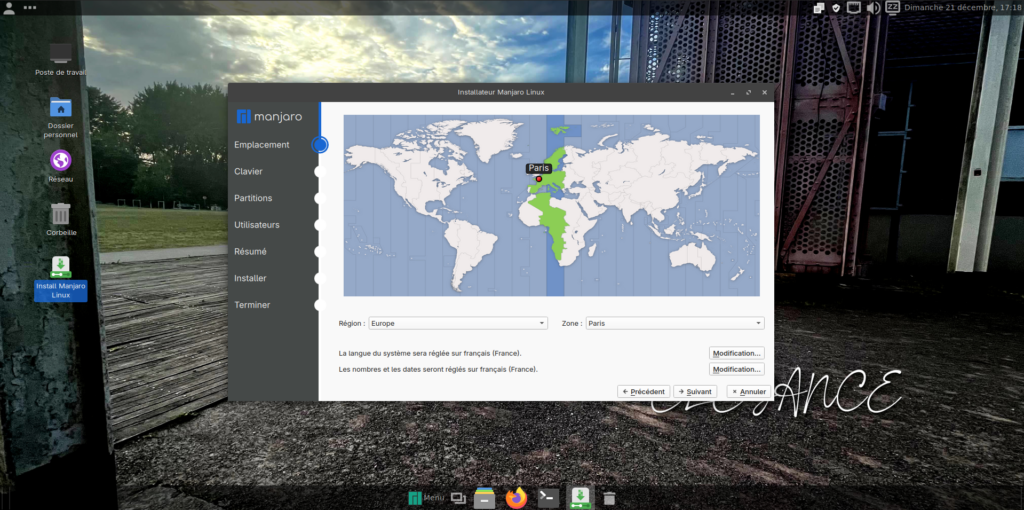Expand the Région dropdown

tap(458, 323)
